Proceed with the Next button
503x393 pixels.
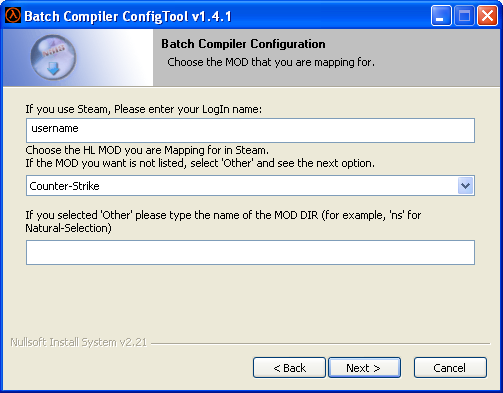(364, 368)
